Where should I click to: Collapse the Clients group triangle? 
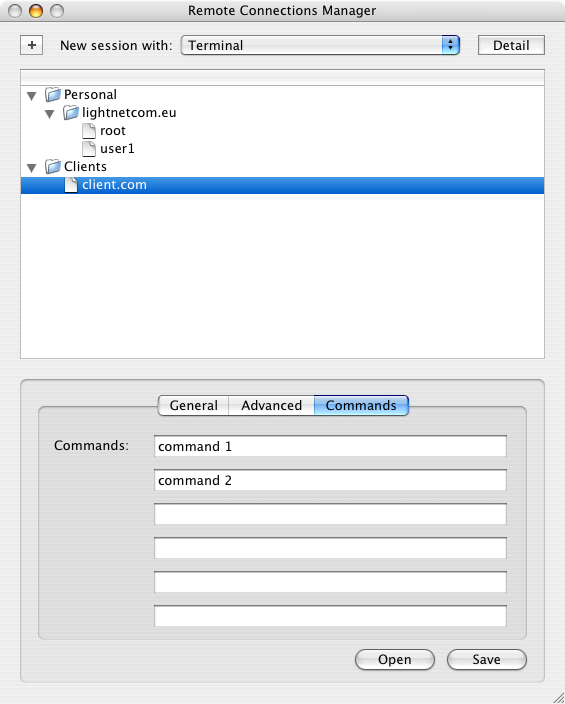click(31, 168)
